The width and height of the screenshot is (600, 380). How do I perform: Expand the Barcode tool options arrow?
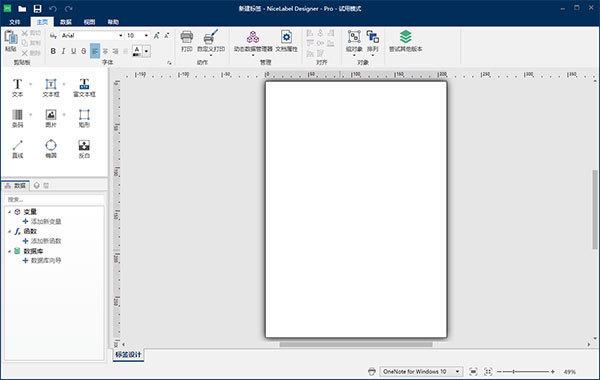tap(31, 115)
